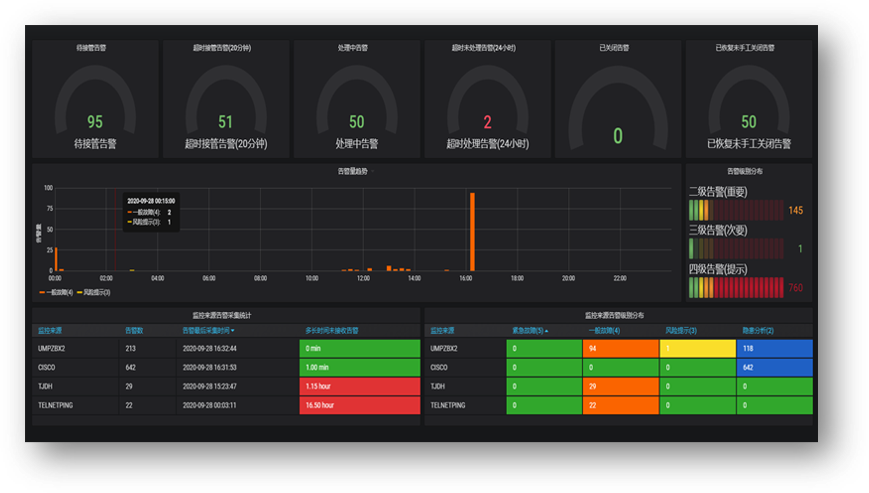Click the timestamp 2020-09-28 16:31:53
869x493 pixels.
coord(209,367)
